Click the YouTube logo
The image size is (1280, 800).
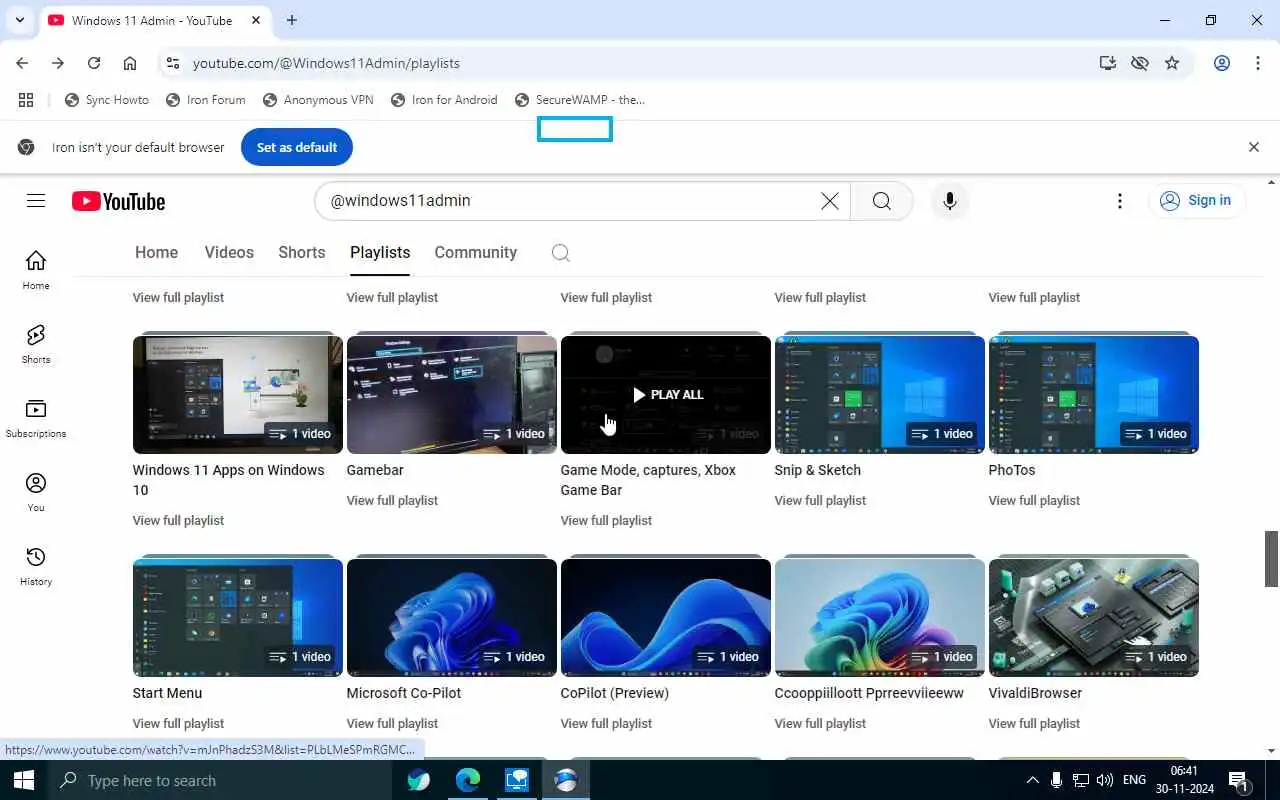click(118, 201)
